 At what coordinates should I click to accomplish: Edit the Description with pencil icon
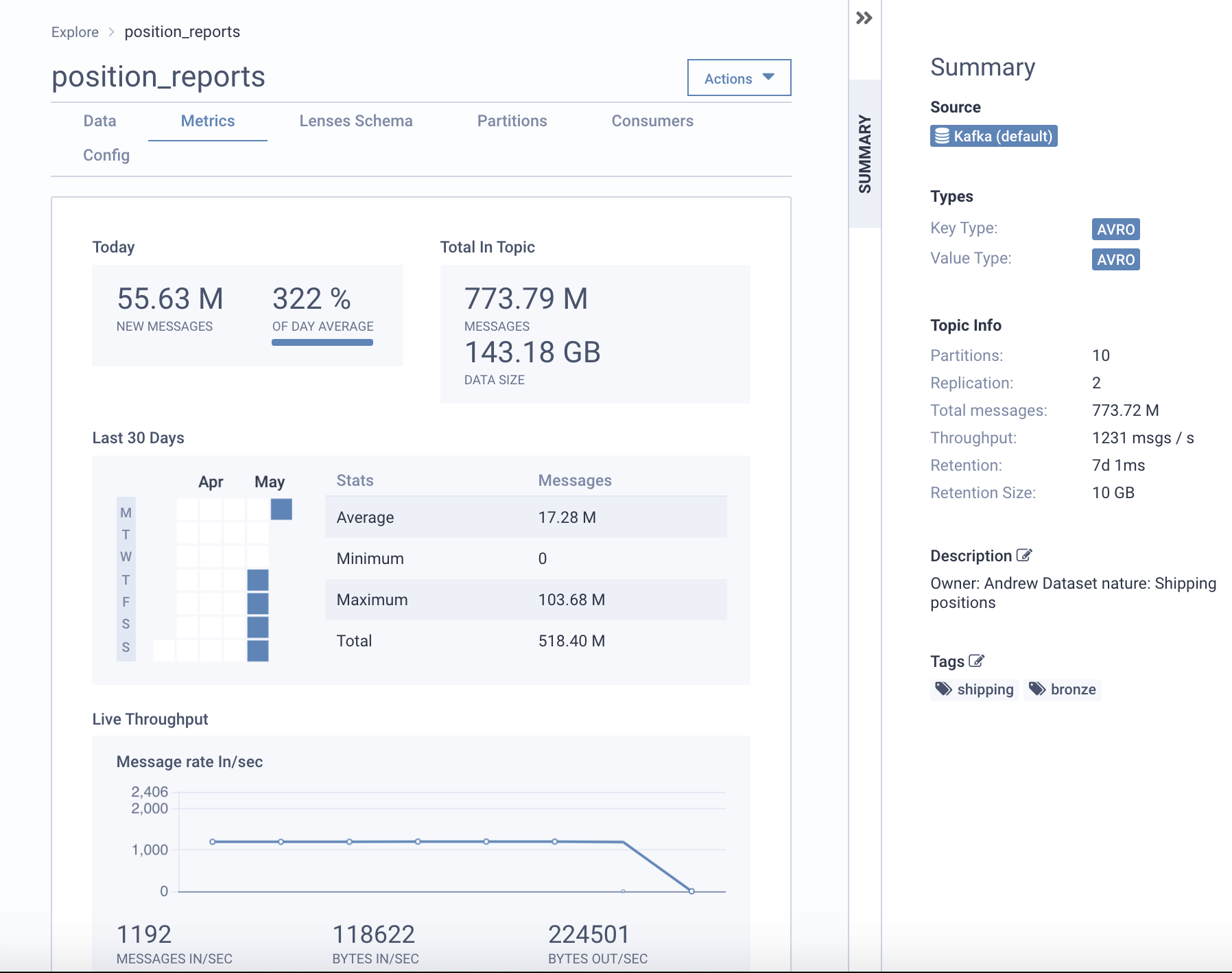[x=1024, y=555]
